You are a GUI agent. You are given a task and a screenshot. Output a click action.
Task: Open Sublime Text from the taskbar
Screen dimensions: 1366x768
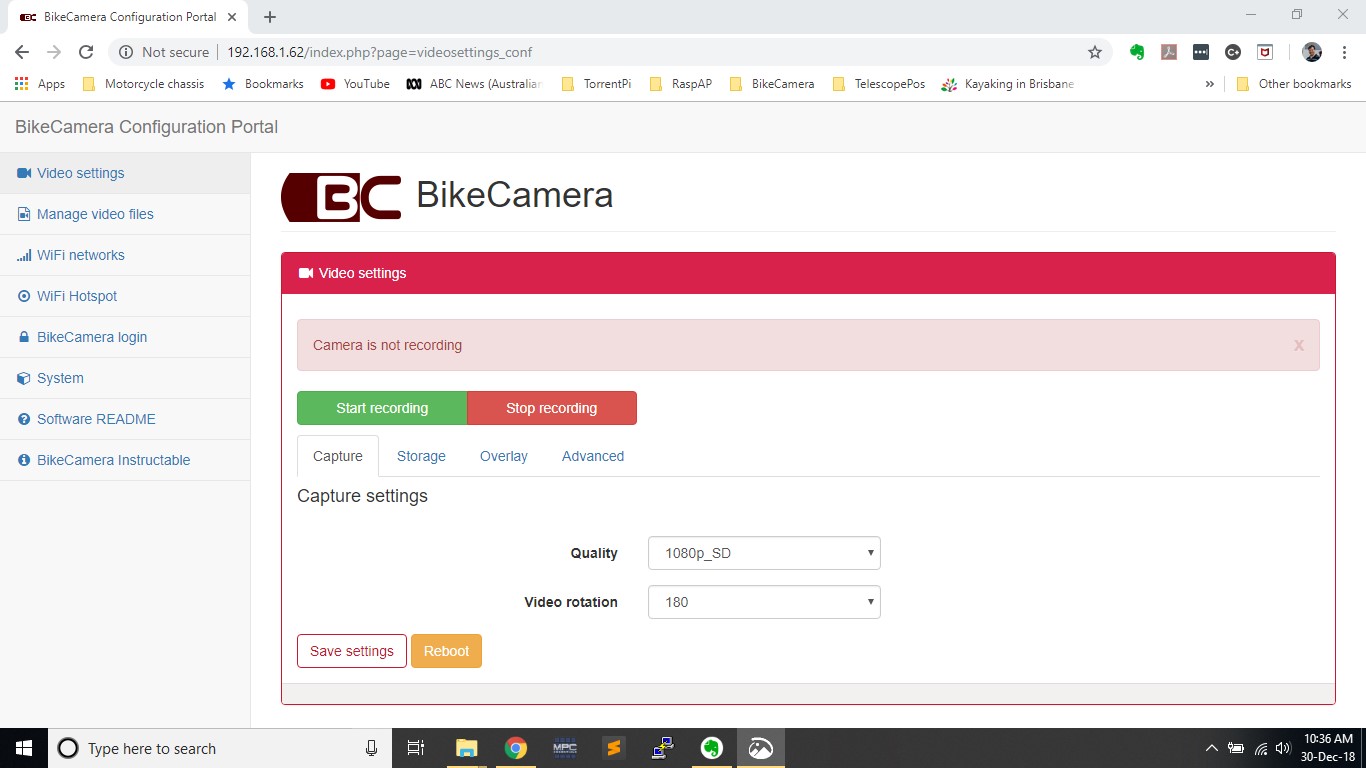click(x=614, y=748)
